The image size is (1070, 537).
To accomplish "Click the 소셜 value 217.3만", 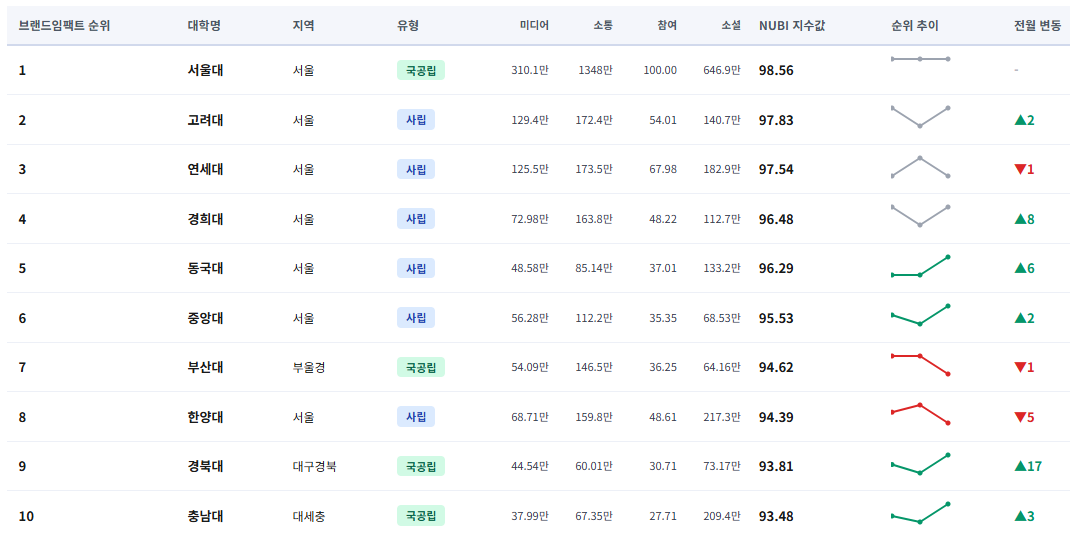I will pyautogui.click(x=722, y=417).
